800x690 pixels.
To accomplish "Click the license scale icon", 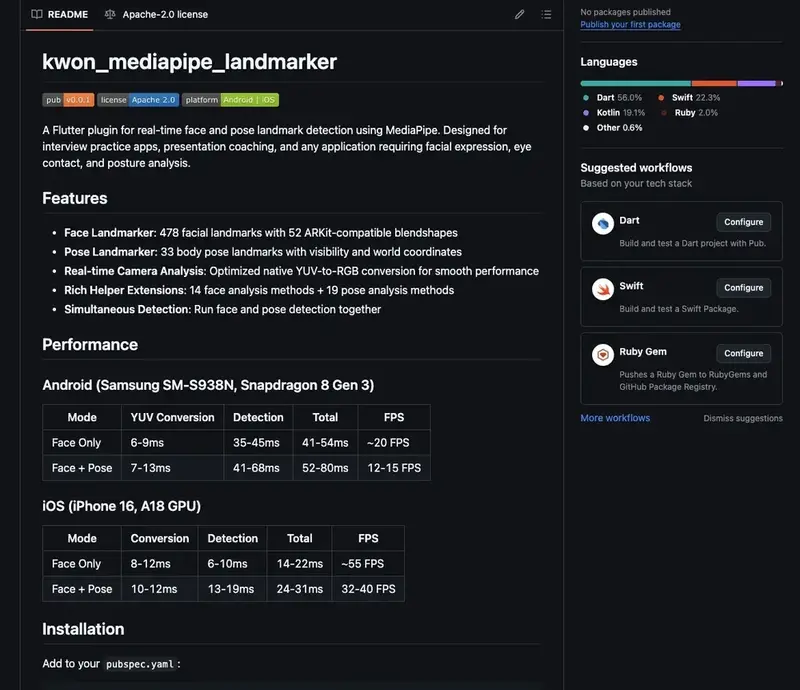I will [110, 14].
